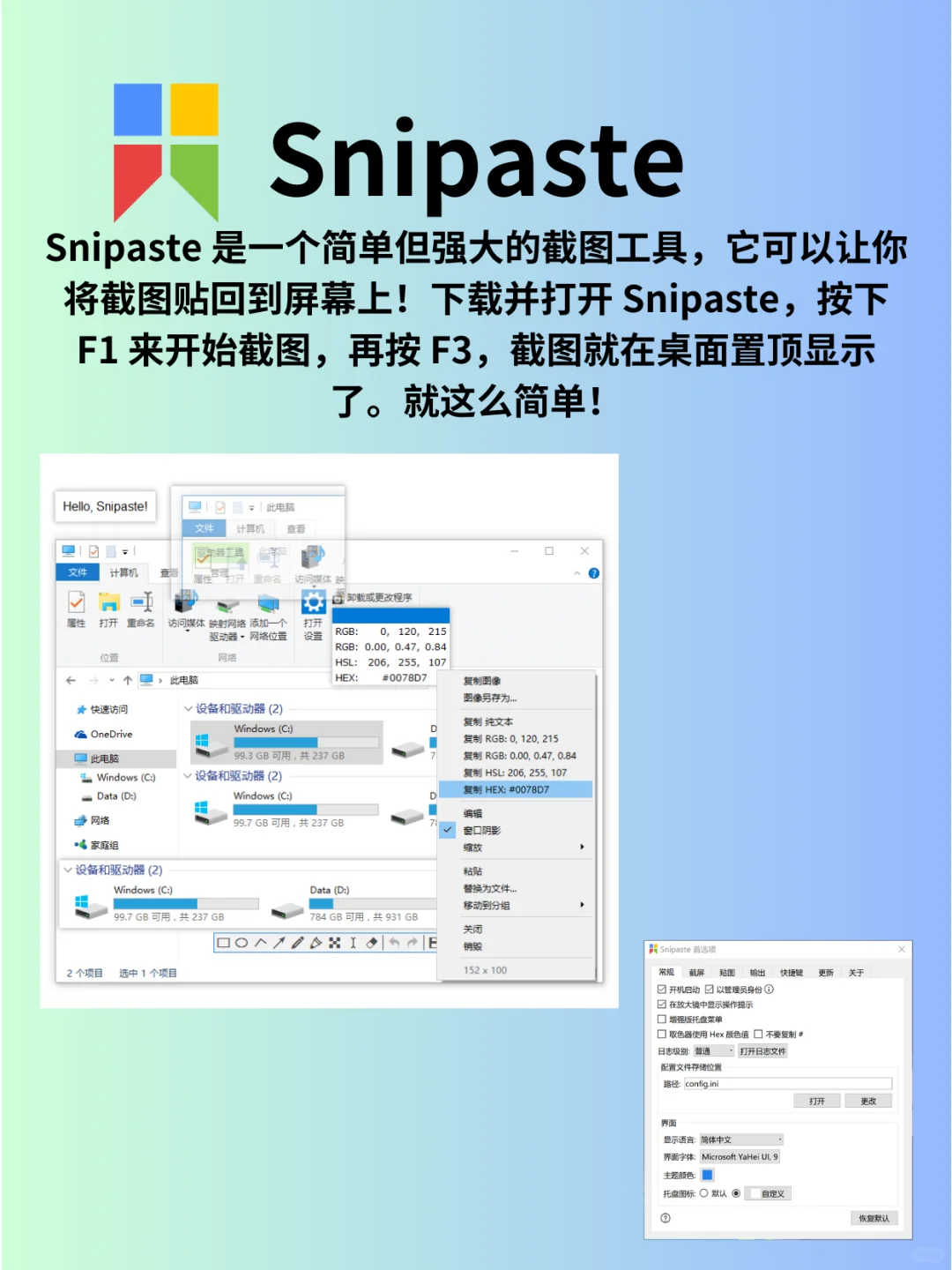This screenshot has height=1270, width=952.
Task: Select the eraser tool
Action: pyautogui.click(x=371, y=943)
